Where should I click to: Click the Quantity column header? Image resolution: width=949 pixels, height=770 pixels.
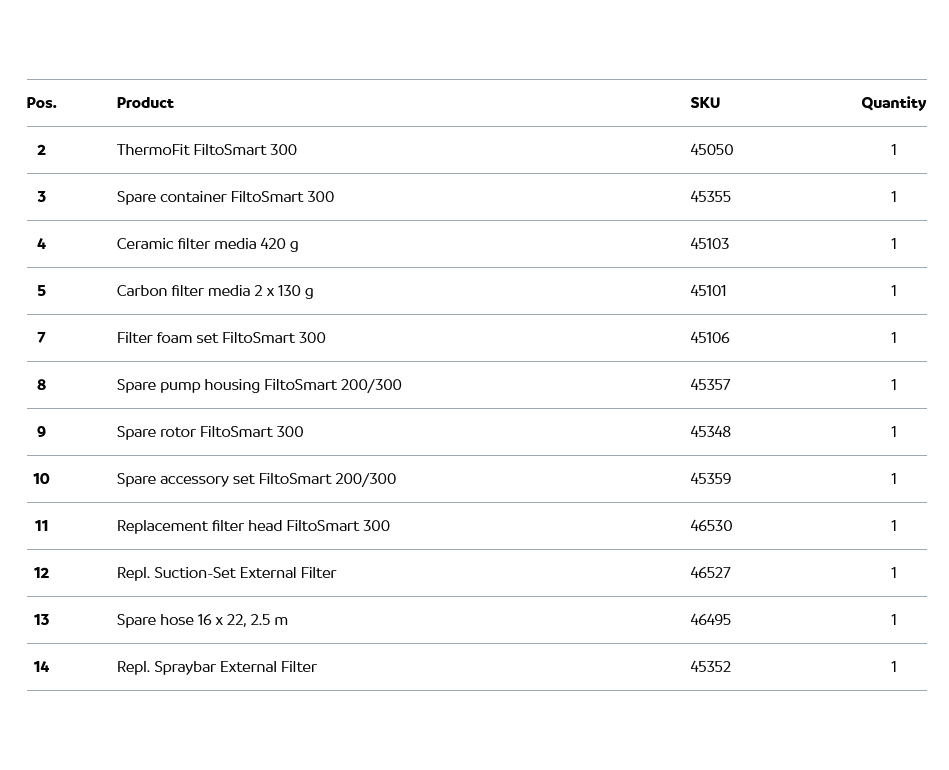[893, 103]
